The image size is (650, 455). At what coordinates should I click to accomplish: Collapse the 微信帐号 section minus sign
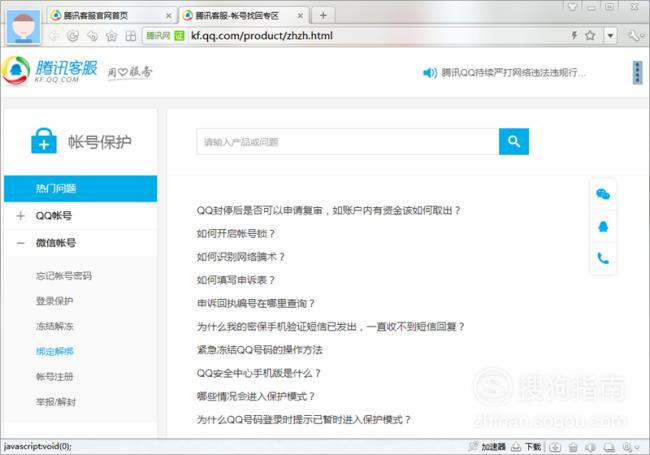click(x=21, y=243)
